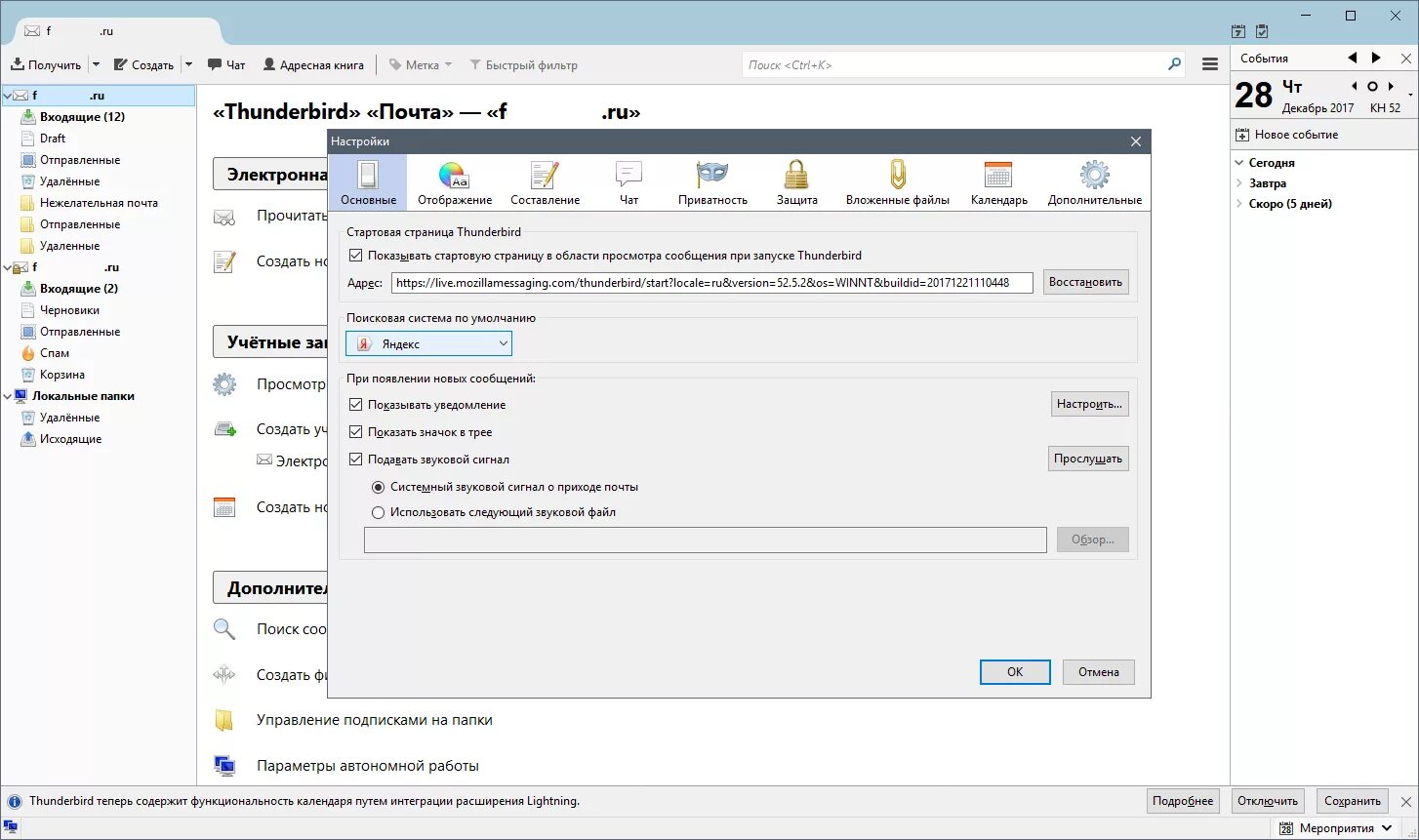Toggle Показать значок в трее checkbox

[x=355, y=432]
